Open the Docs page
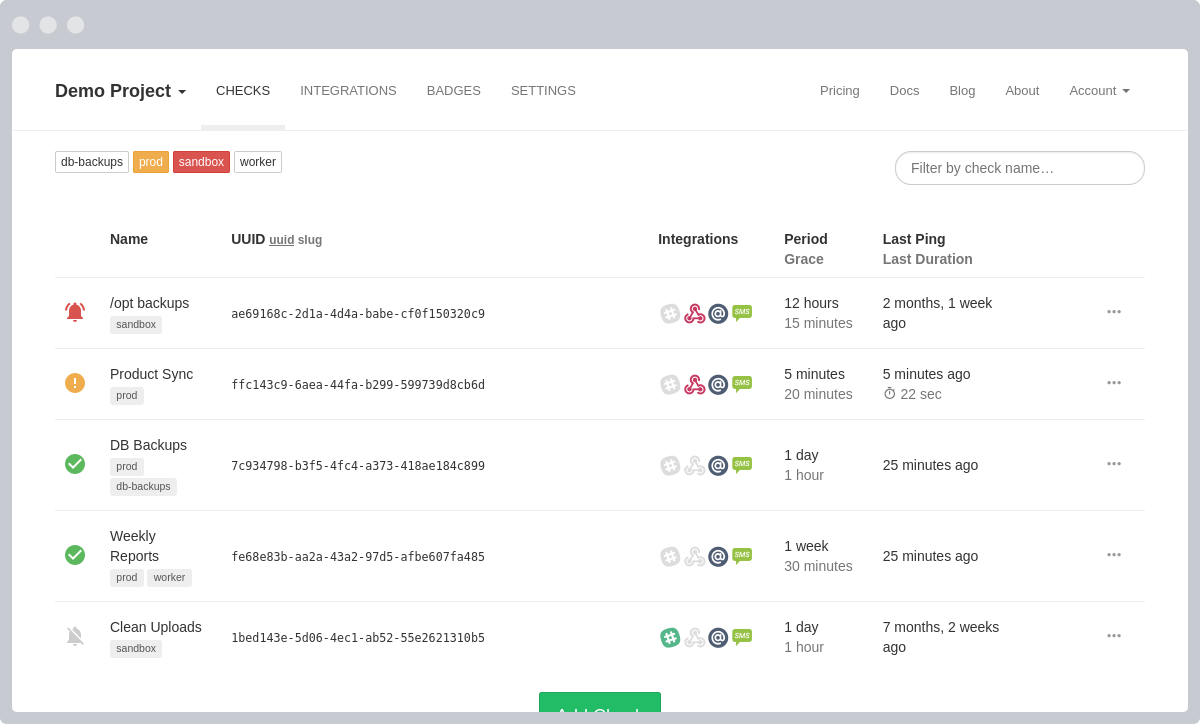 pyautogui.click(x=904, y=91)
